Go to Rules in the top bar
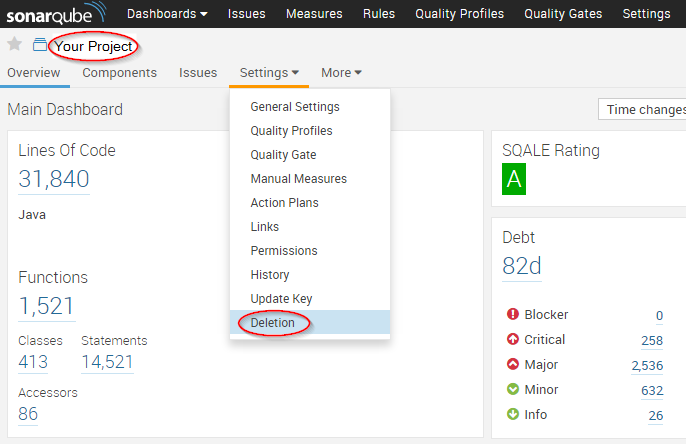 coord(379,14)
